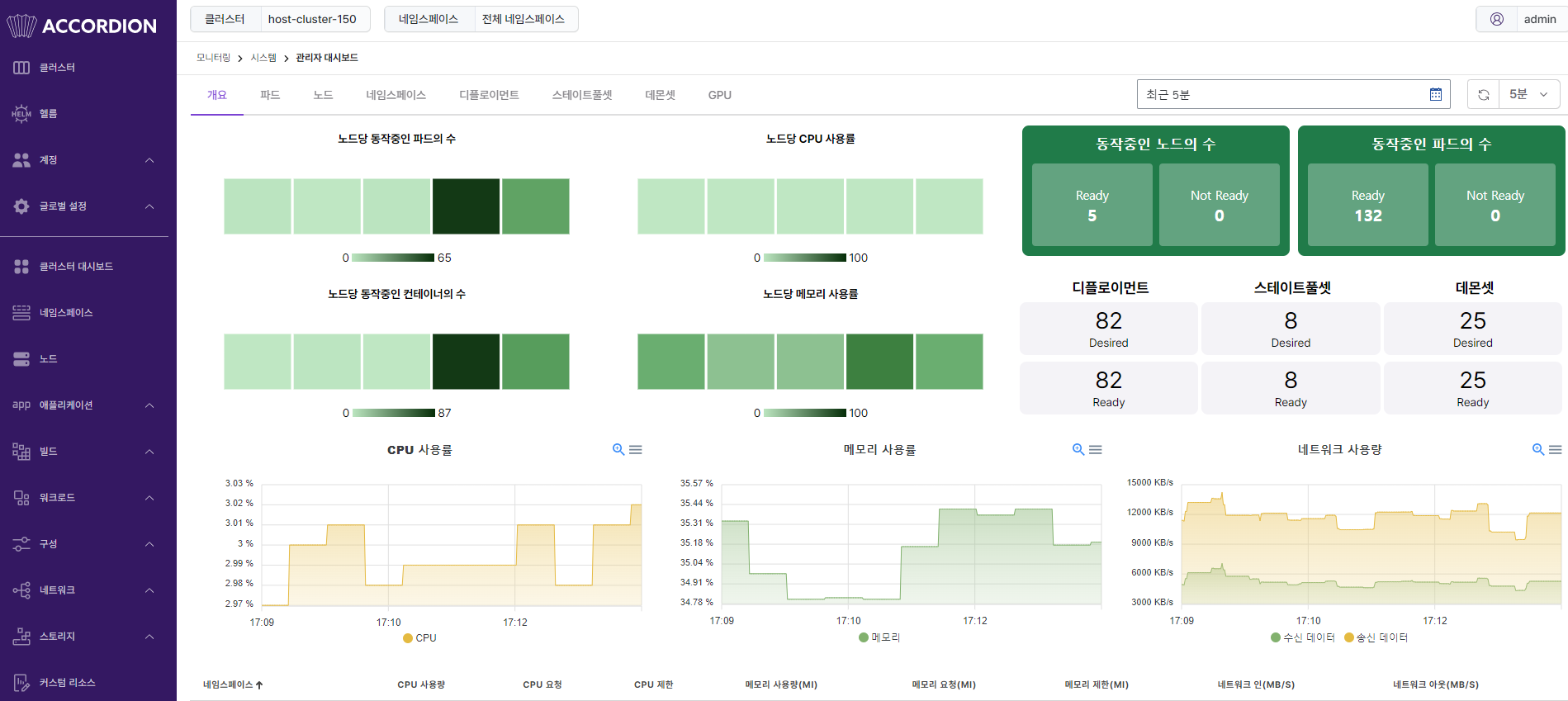Click the 클러스터 sidebar icon
Viewport: 1568px width, 701px height.
pyautogui.click(x=21, y=68)
